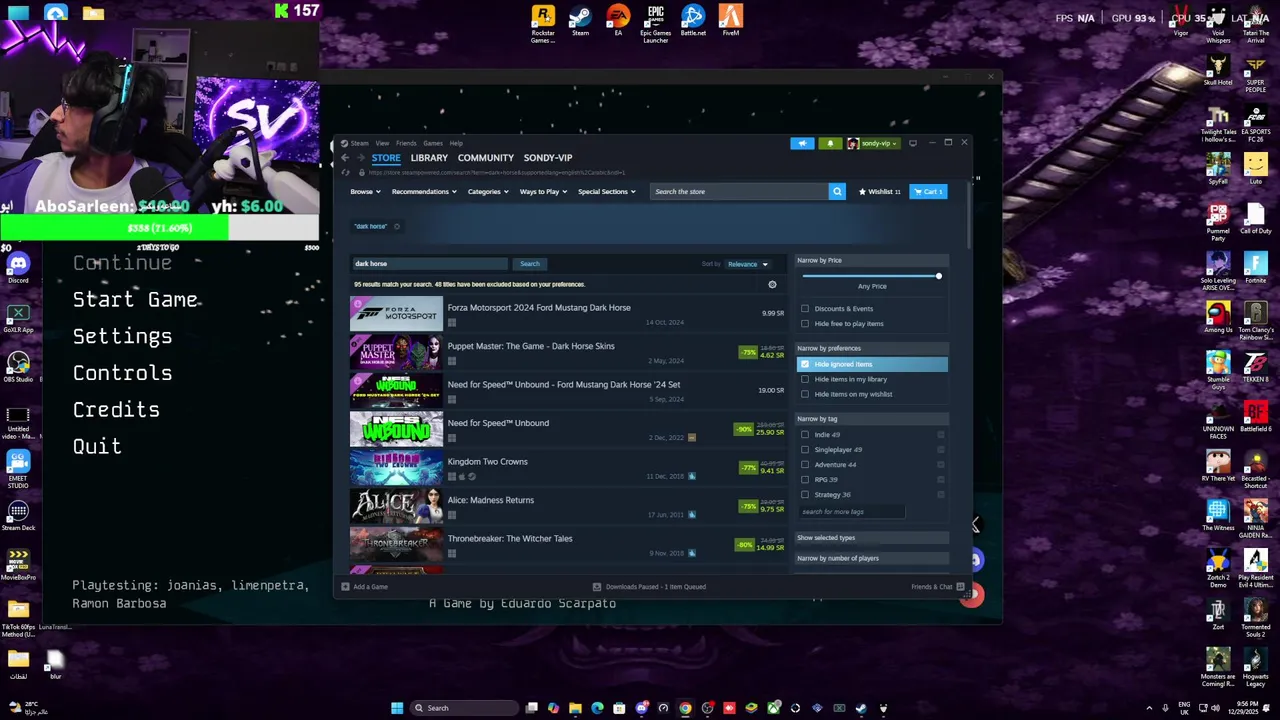
Task: Check the RPG tag filter
Action: tap(805, 480)
